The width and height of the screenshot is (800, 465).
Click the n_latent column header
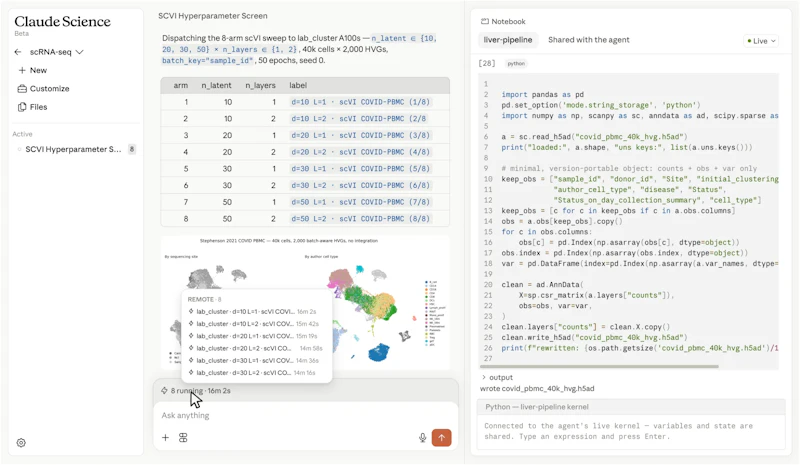click(216, 85)
